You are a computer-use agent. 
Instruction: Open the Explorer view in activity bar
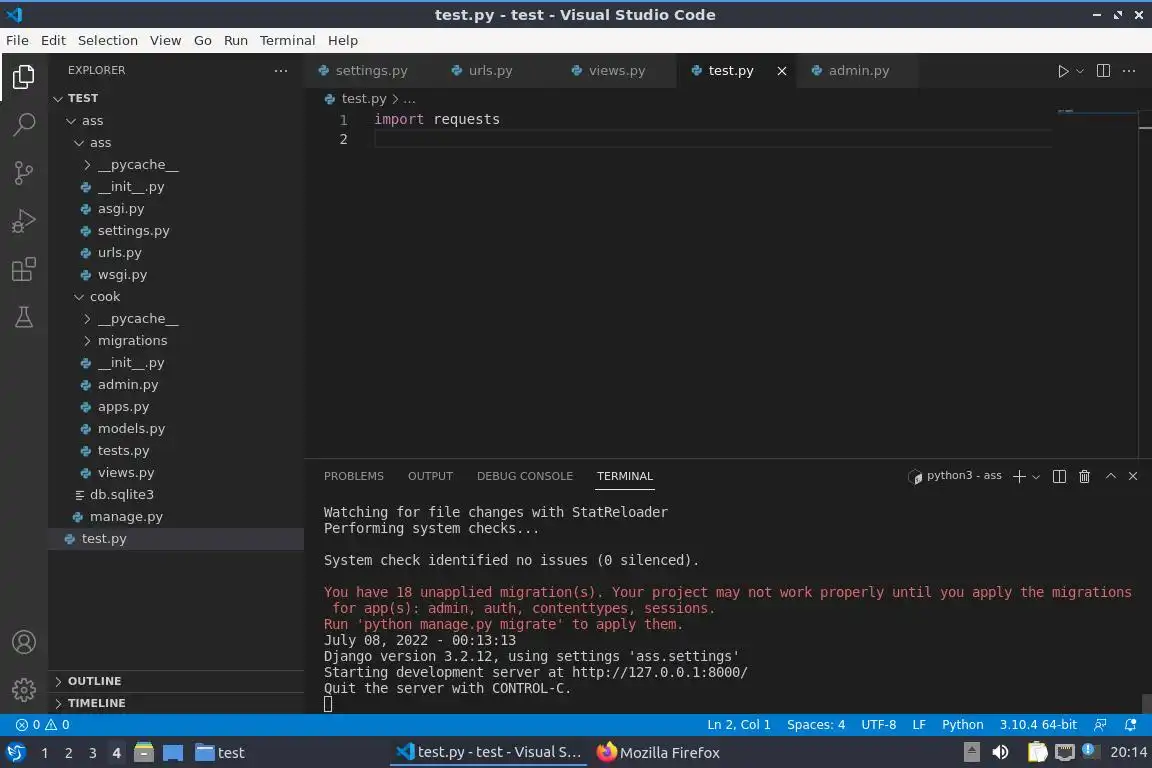point(24,76)
